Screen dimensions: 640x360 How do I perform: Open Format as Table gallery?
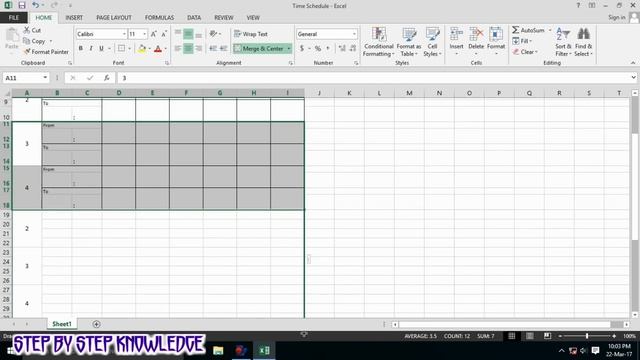point(409,42)
